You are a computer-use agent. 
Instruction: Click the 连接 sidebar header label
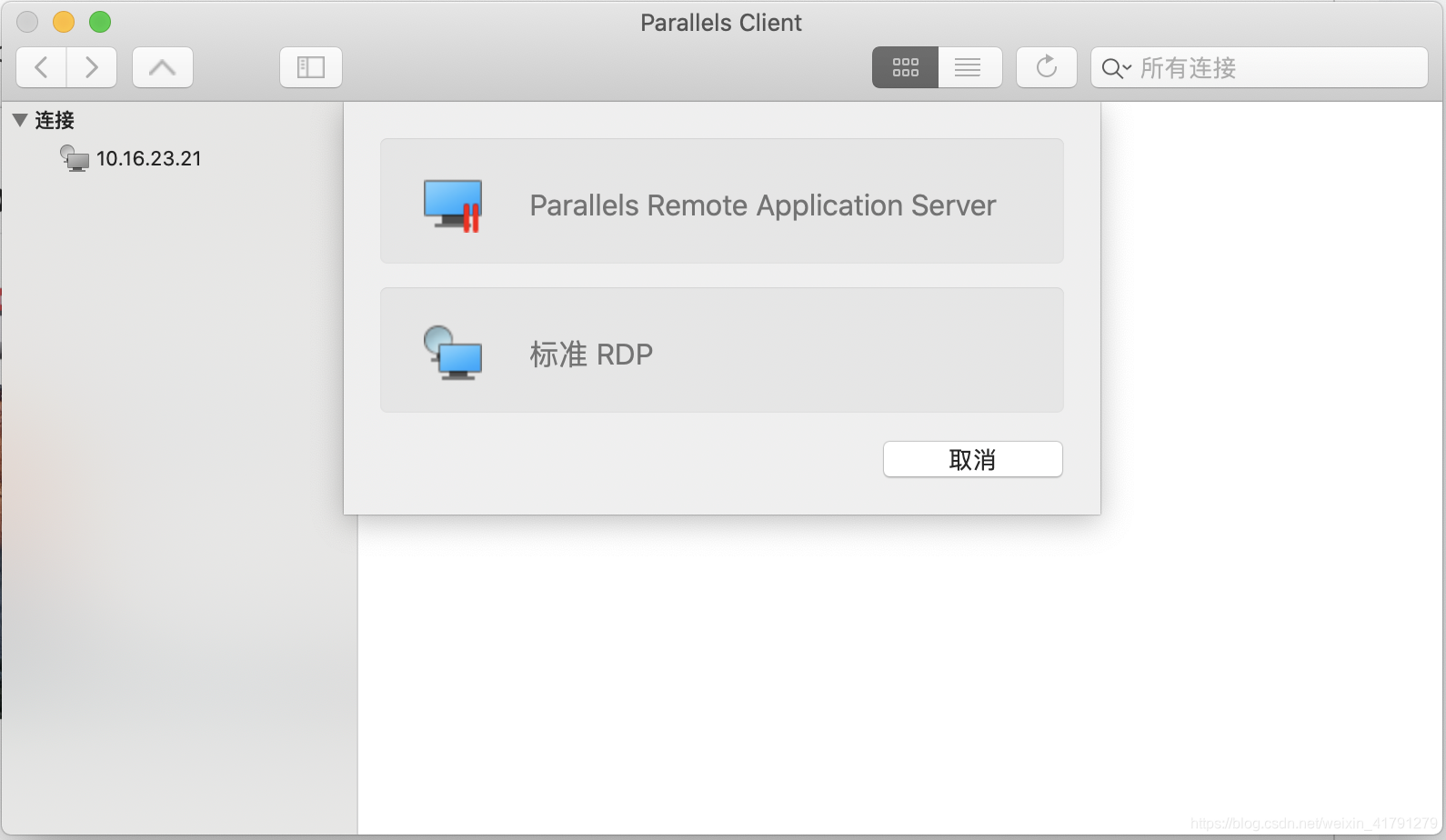point(55,120)
